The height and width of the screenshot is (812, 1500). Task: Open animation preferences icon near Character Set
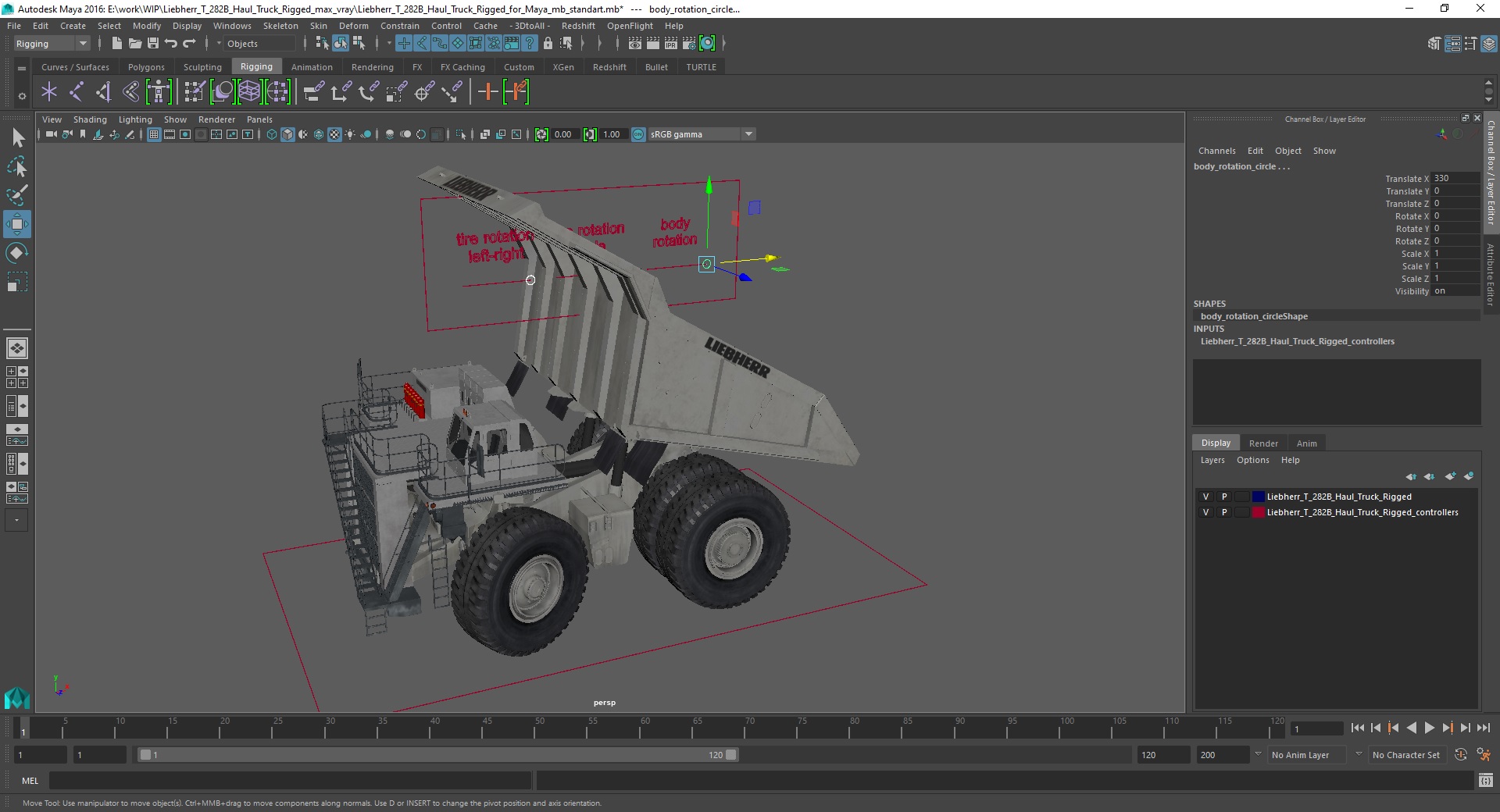tap(1483, 754)
